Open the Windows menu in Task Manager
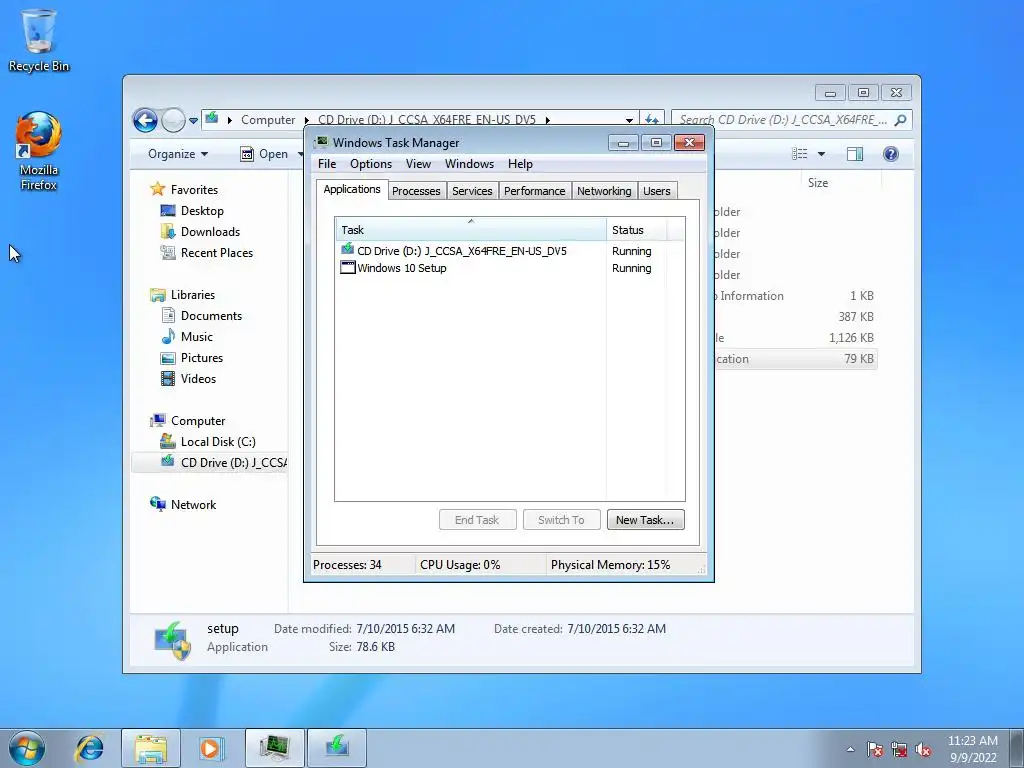1024x768 pixels. (470, 164)
